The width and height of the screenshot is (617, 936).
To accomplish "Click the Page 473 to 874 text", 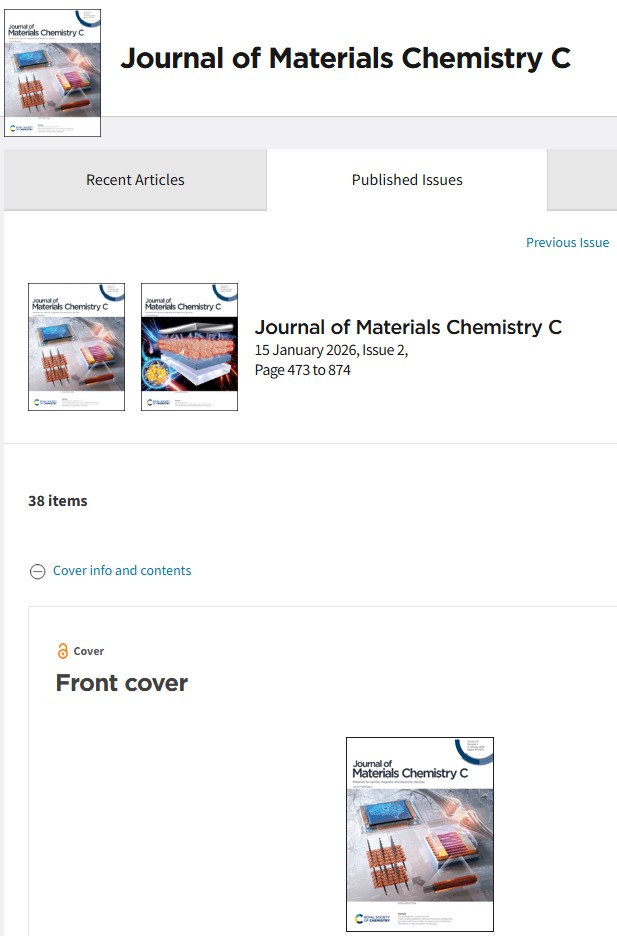I will (302, 370).
